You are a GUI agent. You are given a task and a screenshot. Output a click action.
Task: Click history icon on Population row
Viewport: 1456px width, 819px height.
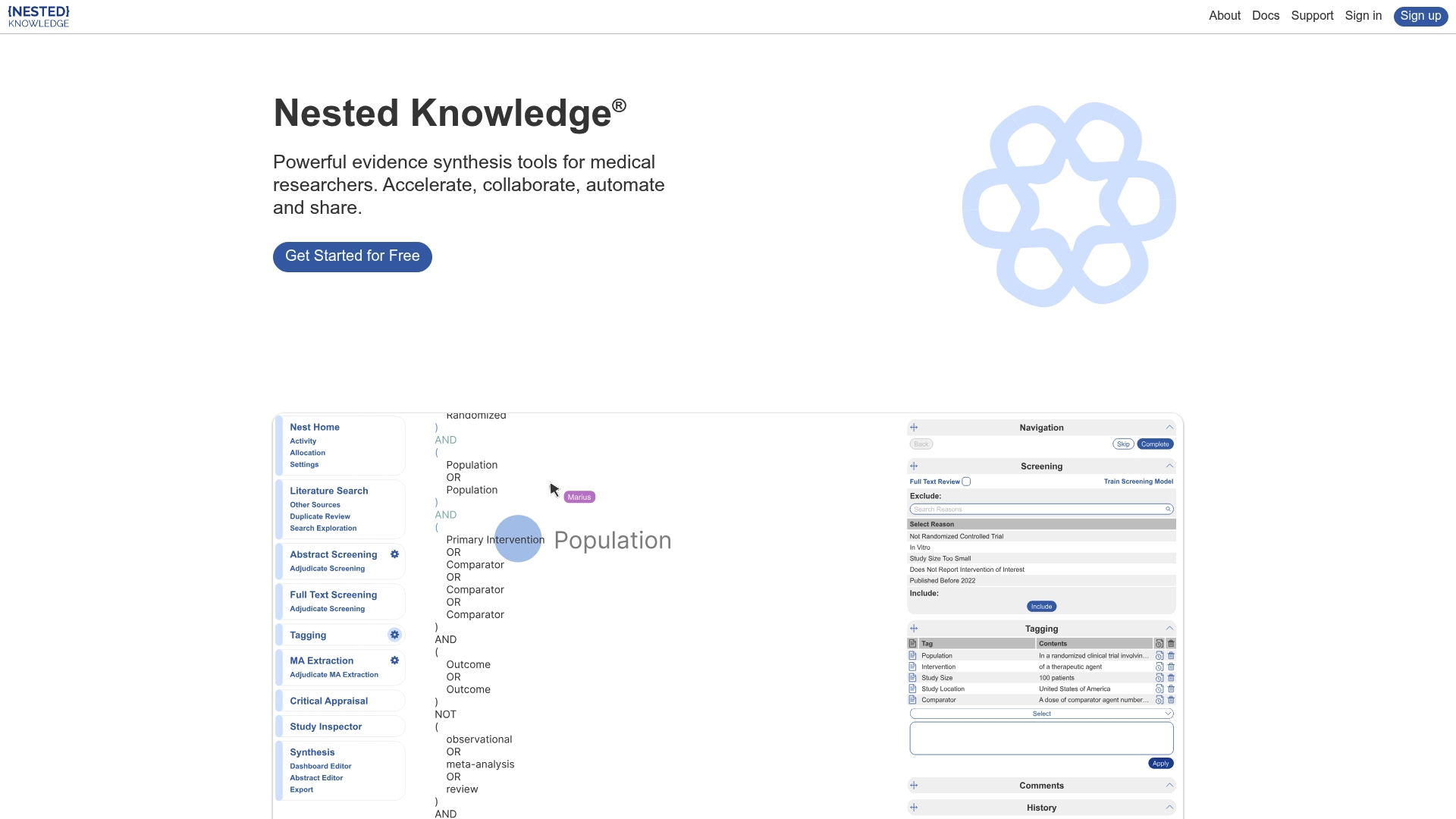tap(1159, 656)
